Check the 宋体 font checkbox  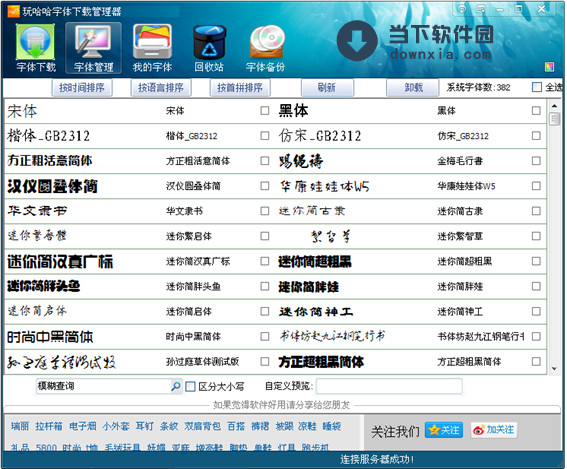[x=265, y=111]
